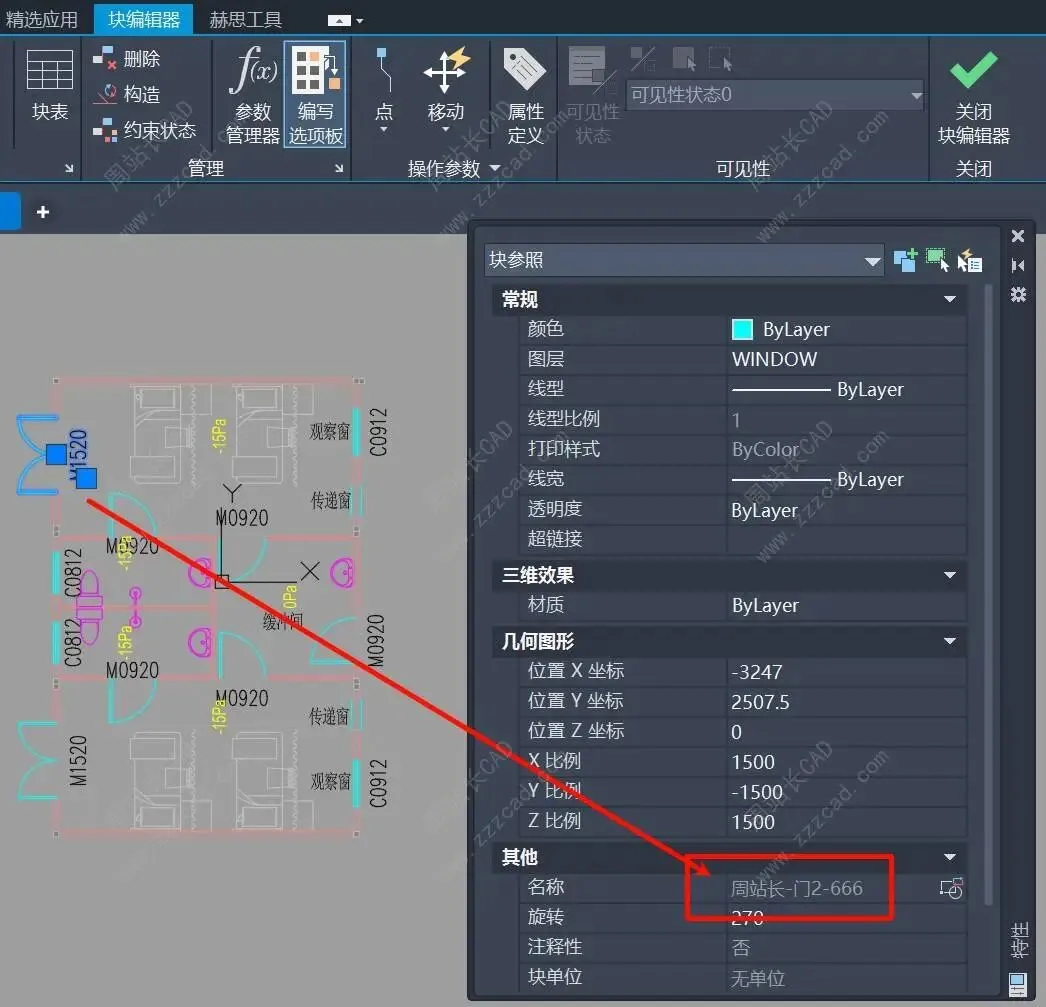This screenshot has height=1007, width=1046.
Task: Expand the 操作参数 panel dropdown
Action: click(495, 168)
